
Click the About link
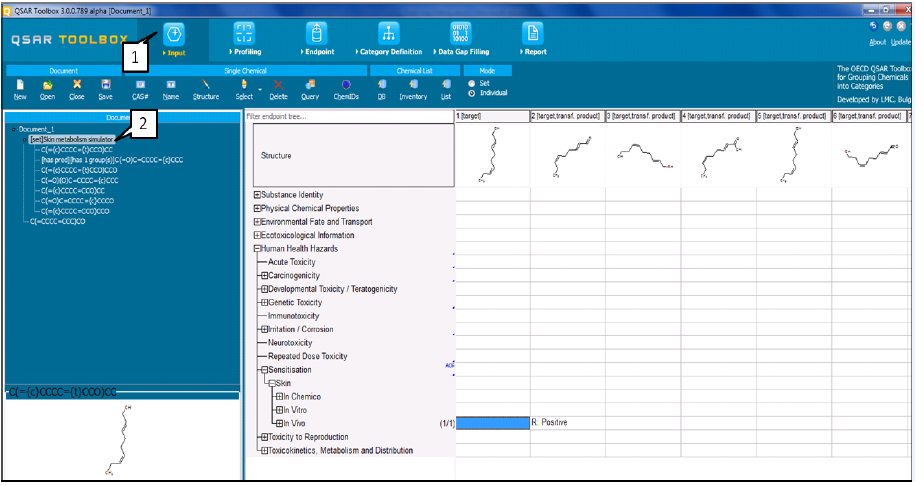877,42
